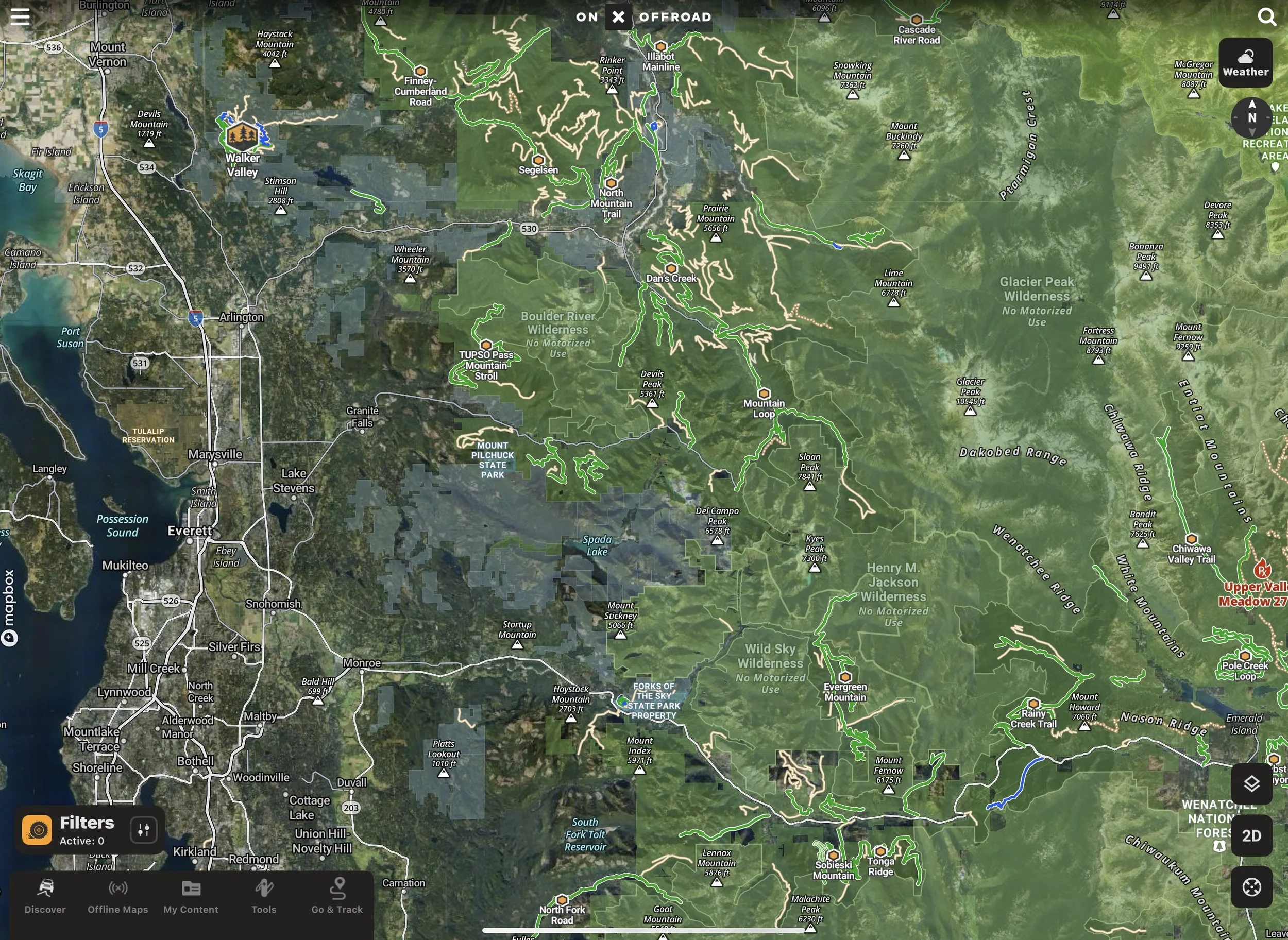The image size is (1288, 940).
Task: Open the filter sliders settings icon
Action: coord(143,830)
